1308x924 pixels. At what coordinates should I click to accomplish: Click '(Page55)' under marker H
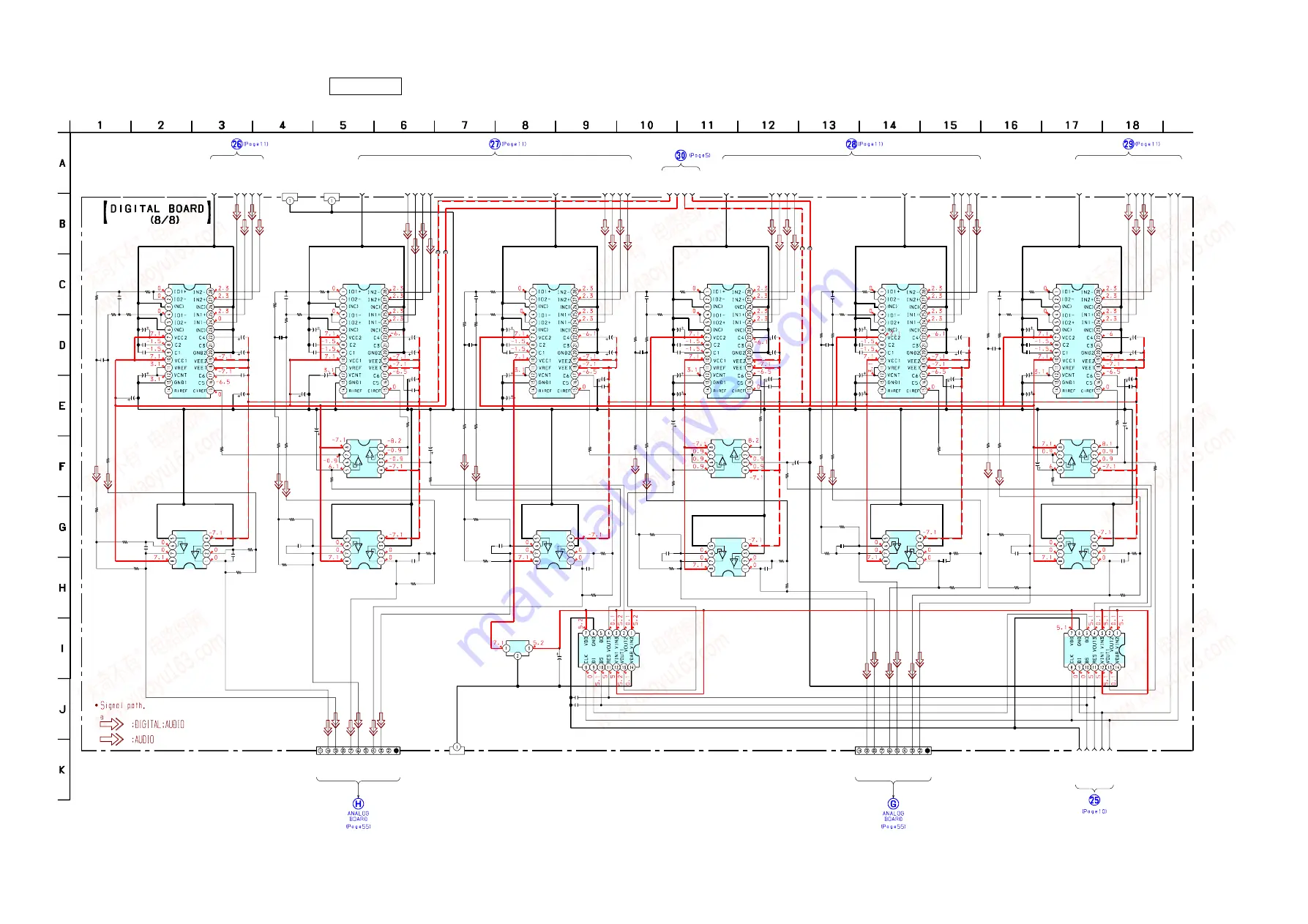[x=358, y=827]
